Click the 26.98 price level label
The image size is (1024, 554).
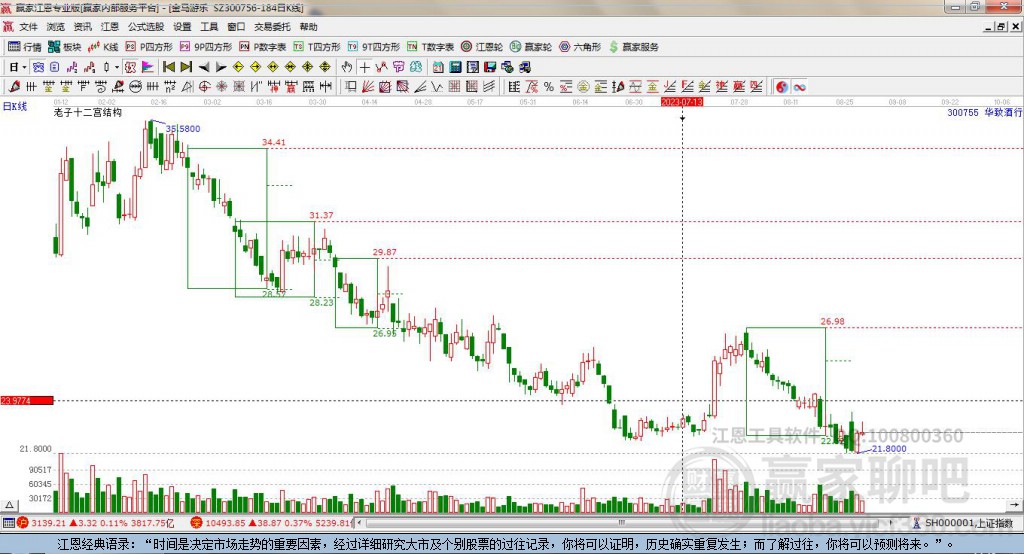point(832,321)
